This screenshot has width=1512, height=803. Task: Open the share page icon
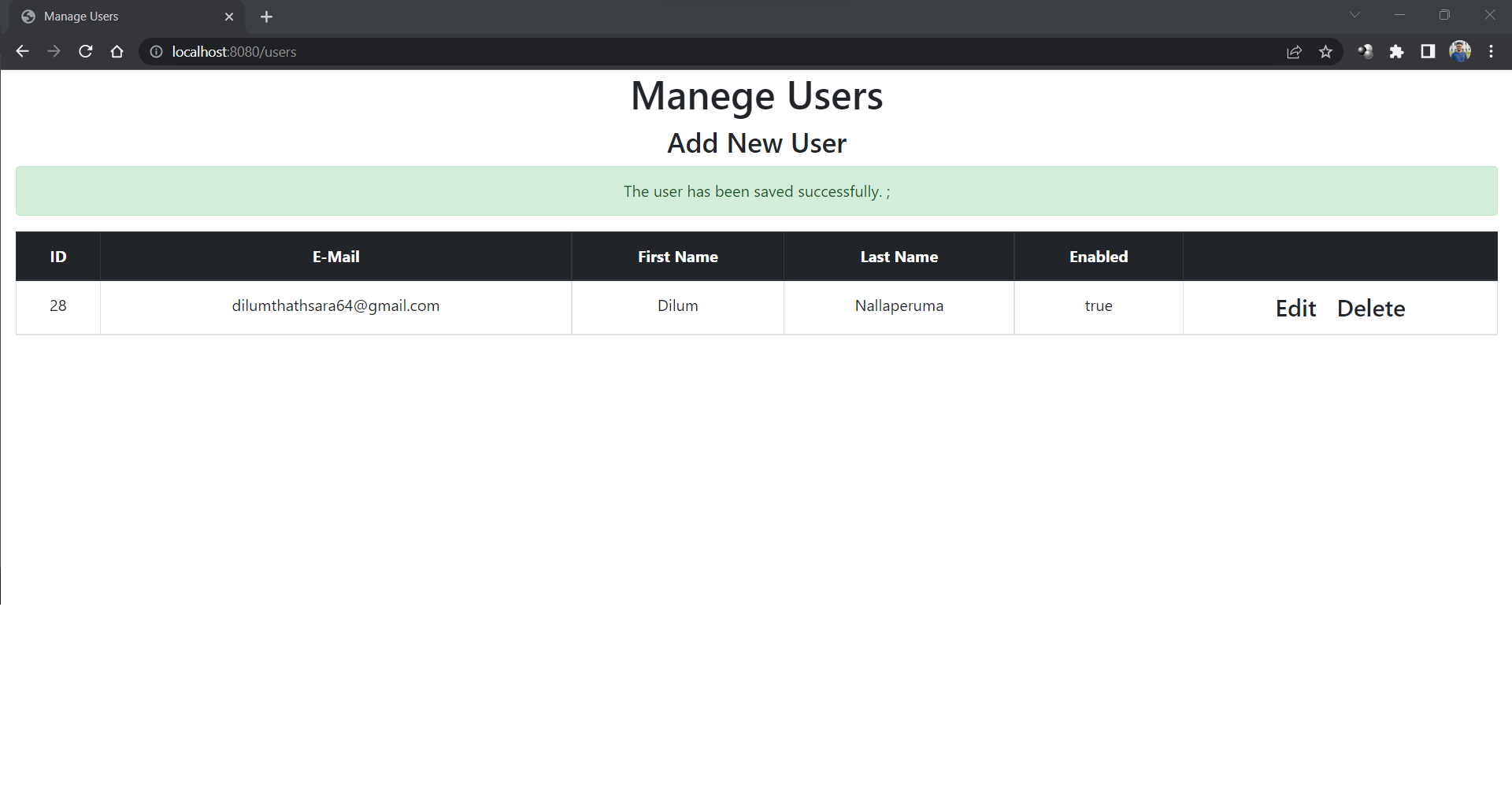coord(1295,51)
